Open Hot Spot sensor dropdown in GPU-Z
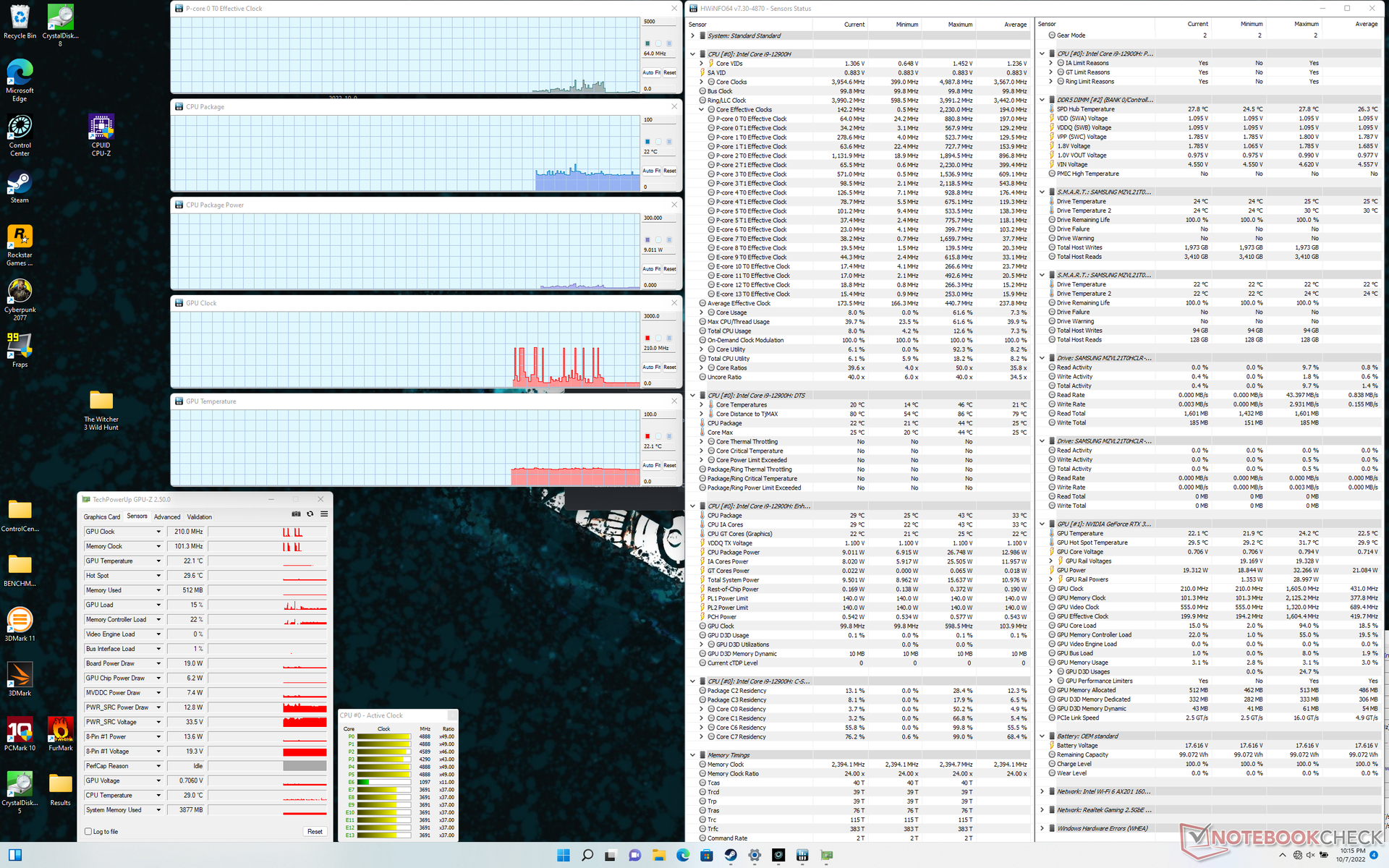This screenshot has height=868, width=1389. click(x=158, y=576)
